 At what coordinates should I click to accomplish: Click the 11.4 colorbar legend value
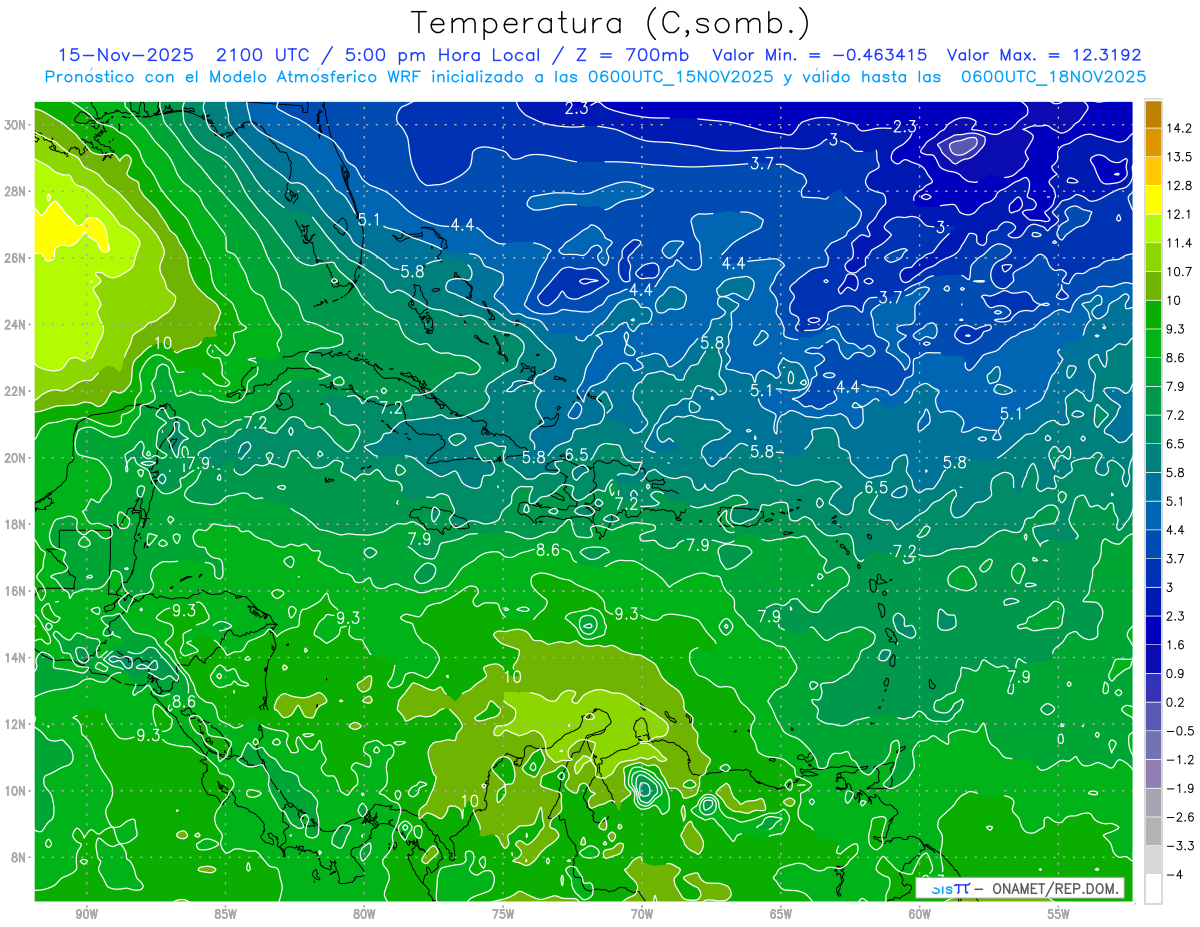1179,243
